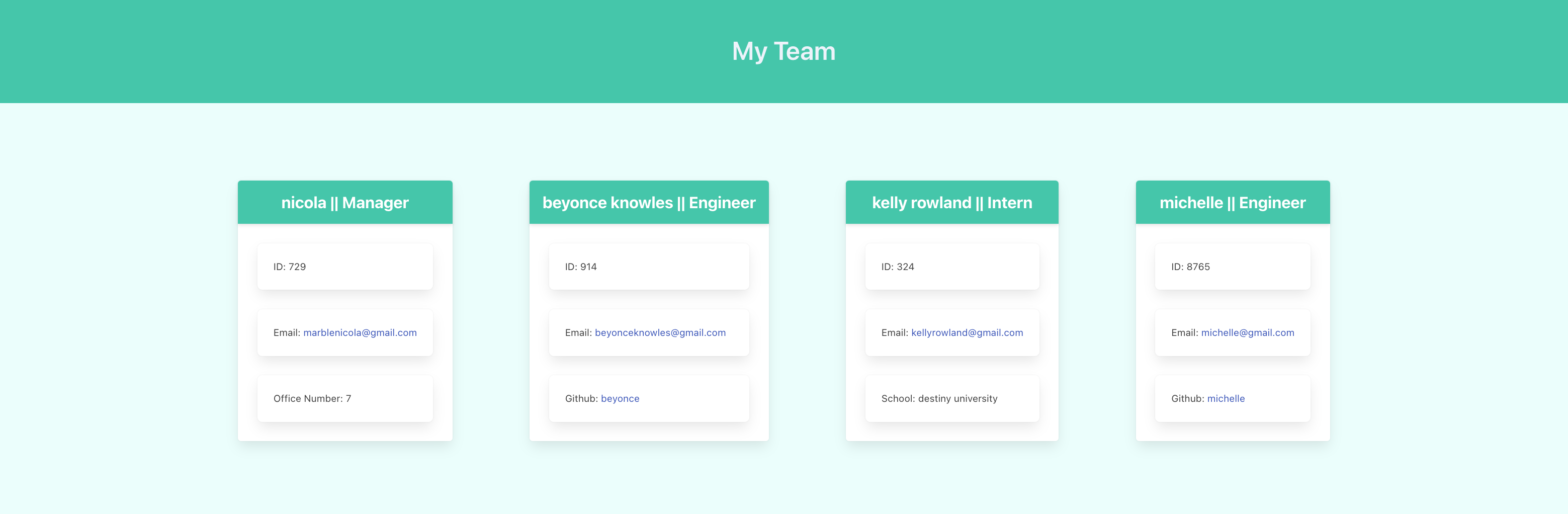Image resolution: width=1568 pixels, height=514 pixels.
Task: Click ID: 8765 on michelle's card
Action: (x=1190, y=266)
